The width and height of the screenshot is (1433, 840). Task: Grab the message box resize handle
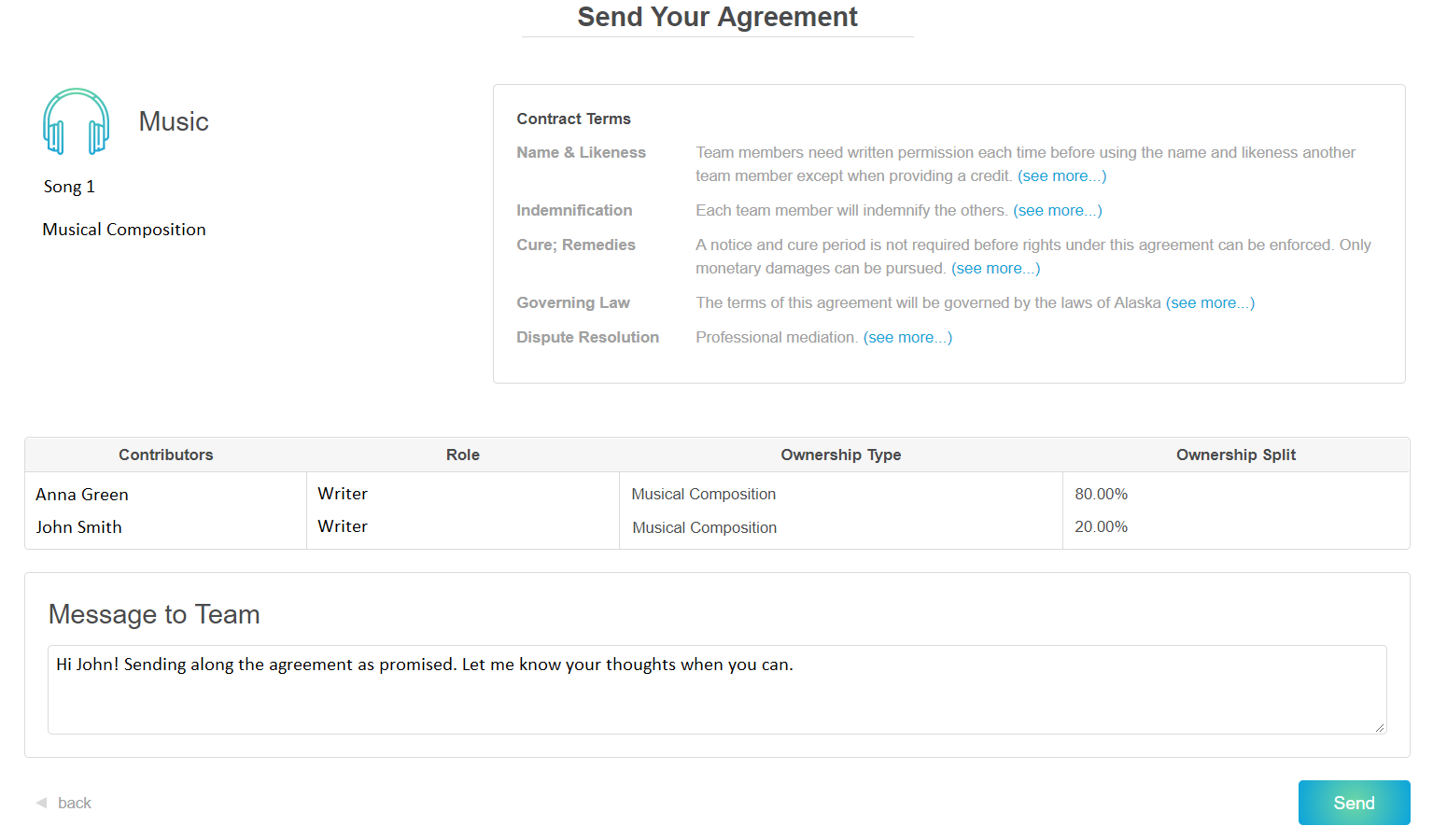click(1379, 727)
